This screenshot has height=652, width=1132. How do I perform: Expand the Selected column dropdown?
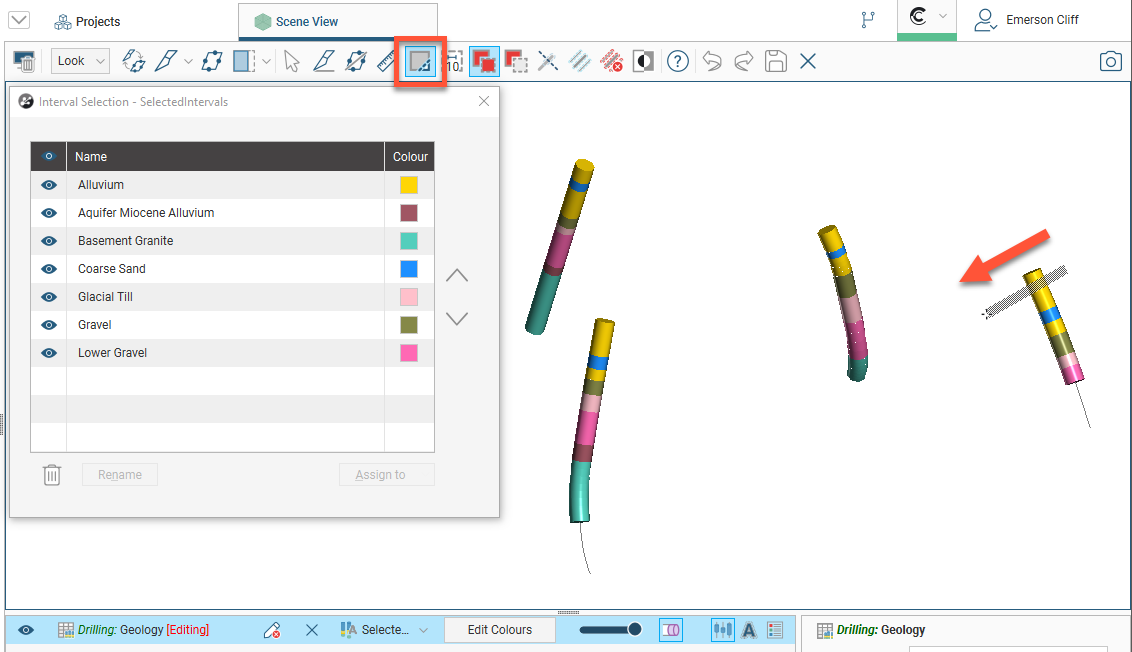(x=422, y=630)
